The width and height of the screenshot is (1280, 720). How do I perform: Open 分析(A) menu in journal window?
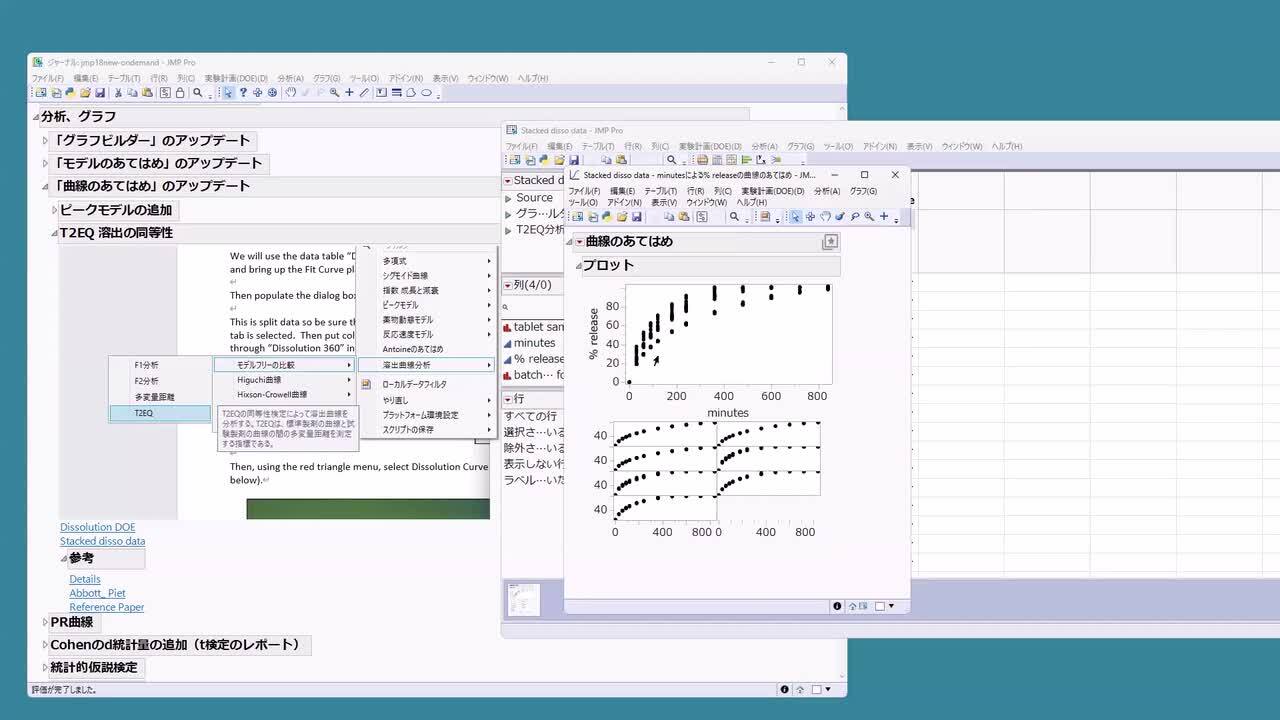(291, 78)
